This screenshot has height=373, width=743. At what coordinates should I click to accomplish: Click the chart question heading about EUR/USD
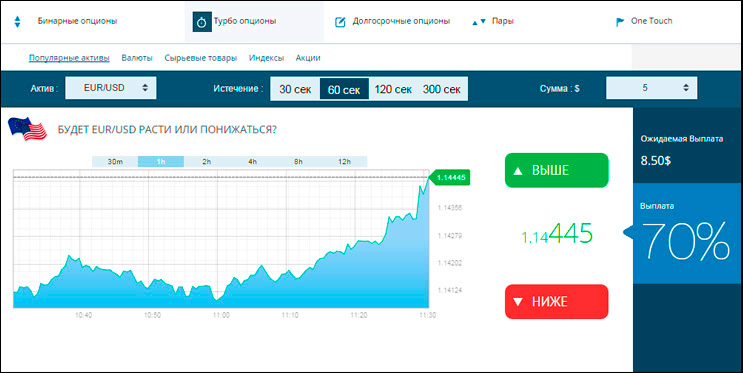(167, 129)
